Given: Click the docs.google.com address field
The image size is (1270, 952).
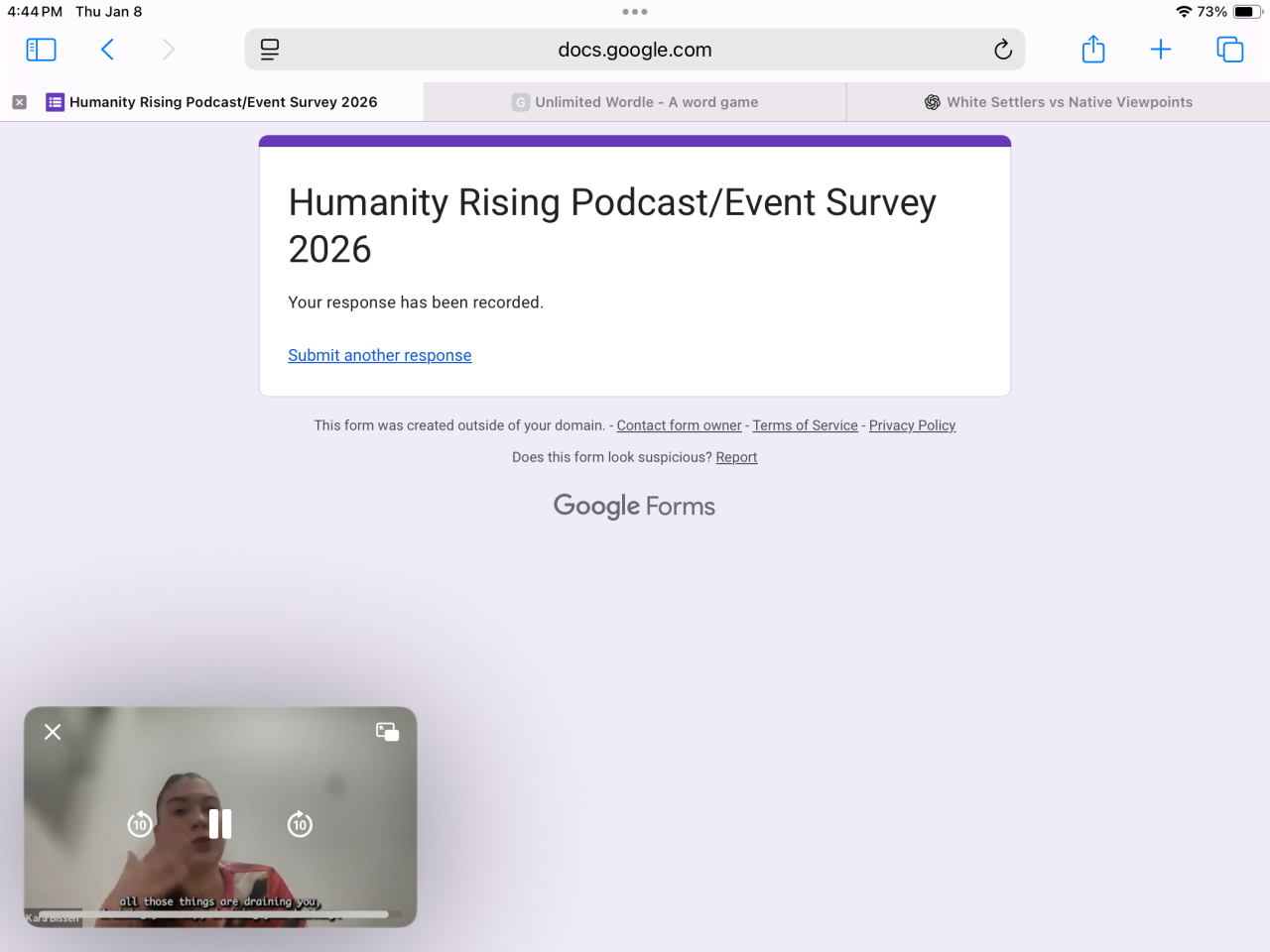Looking at the screenshot, I should 635,50.
